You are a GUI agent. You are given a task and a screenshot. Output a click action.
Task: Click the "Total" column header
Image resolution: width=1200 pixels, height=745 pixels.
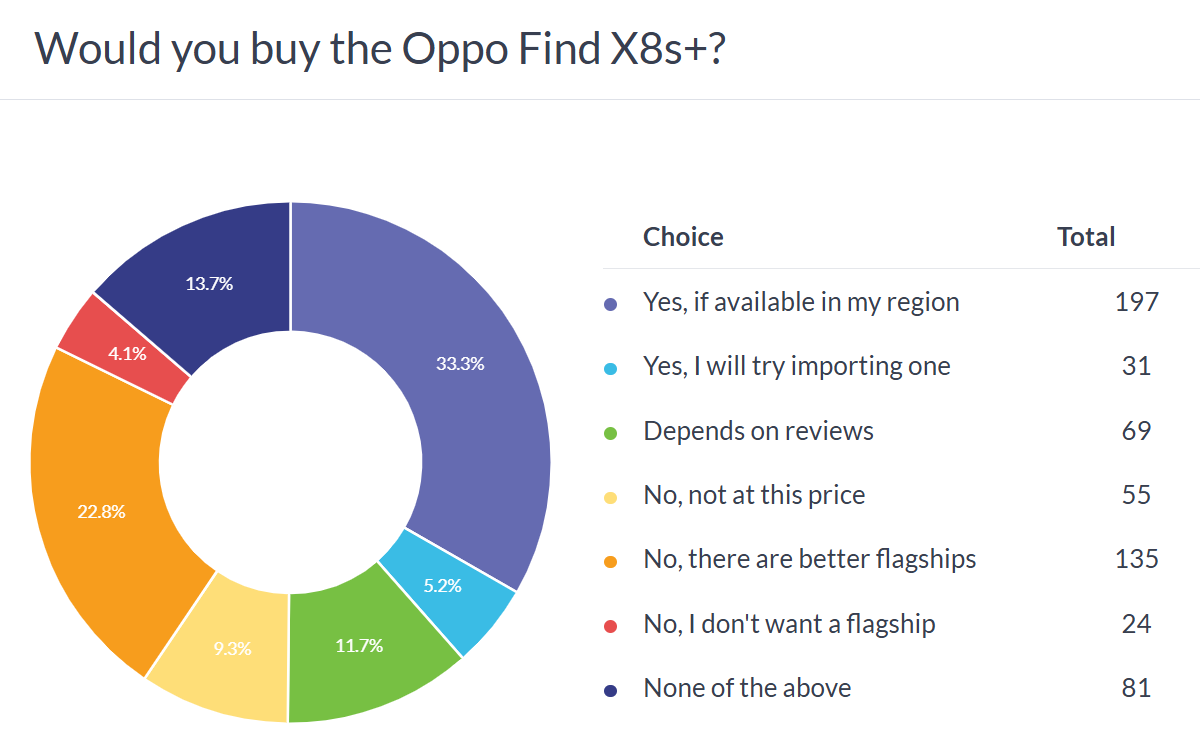pyautogui.click(x=1086, y=237)
